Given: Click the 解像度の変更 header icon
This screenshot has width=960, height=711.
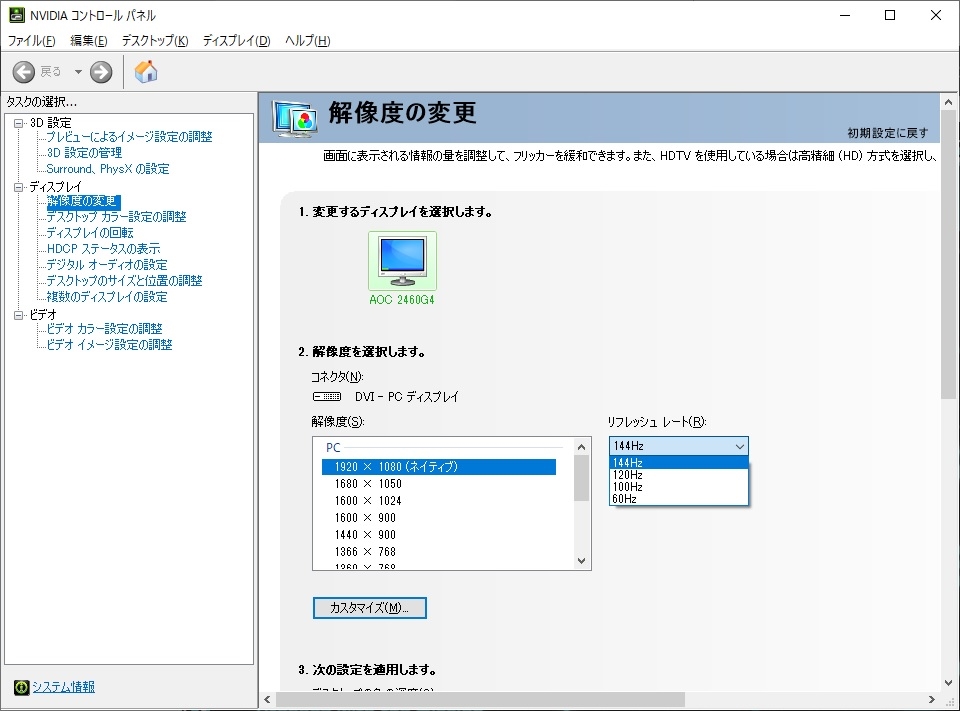Looking at the screenshot, I should (x=295, y=118).
